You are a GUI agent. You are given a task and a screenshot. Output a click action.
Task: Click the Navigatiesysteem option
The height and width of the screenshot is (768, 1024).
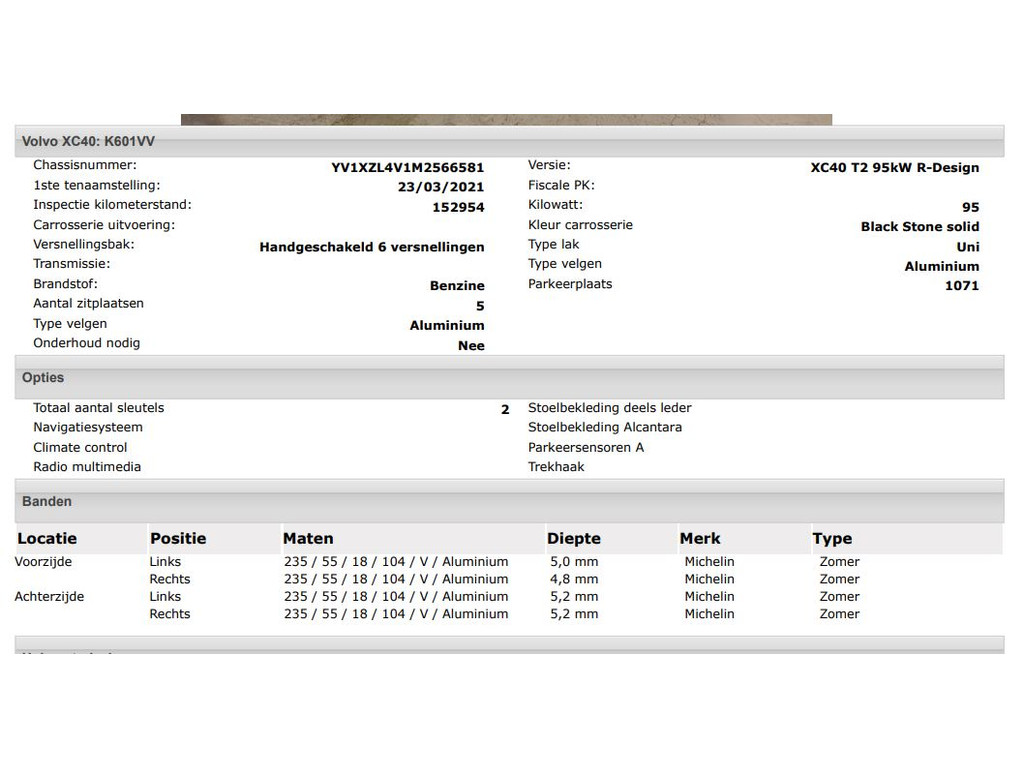88,428
